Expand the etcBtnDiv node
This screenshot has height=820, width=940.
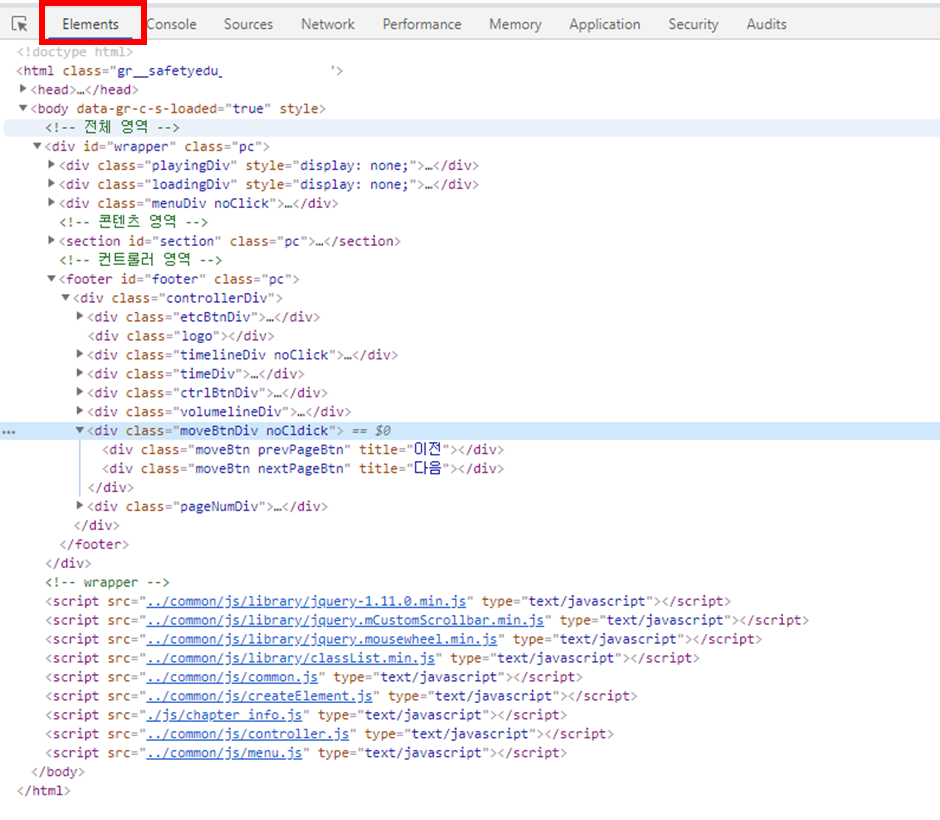(x=80, y=316)
